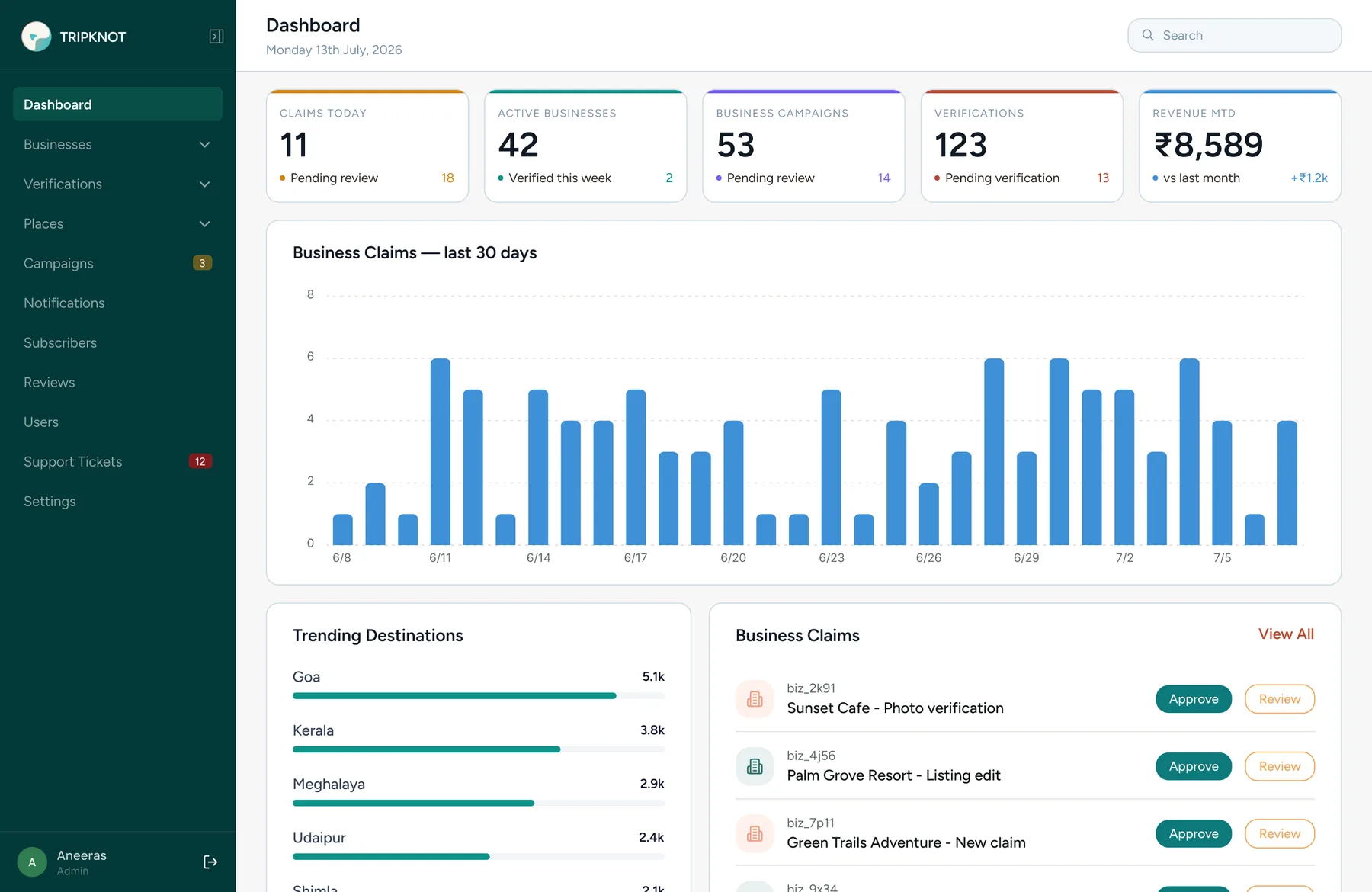Expand the Verifications menu chevron
Screen dimensions: 1372x892
point(204,184)
